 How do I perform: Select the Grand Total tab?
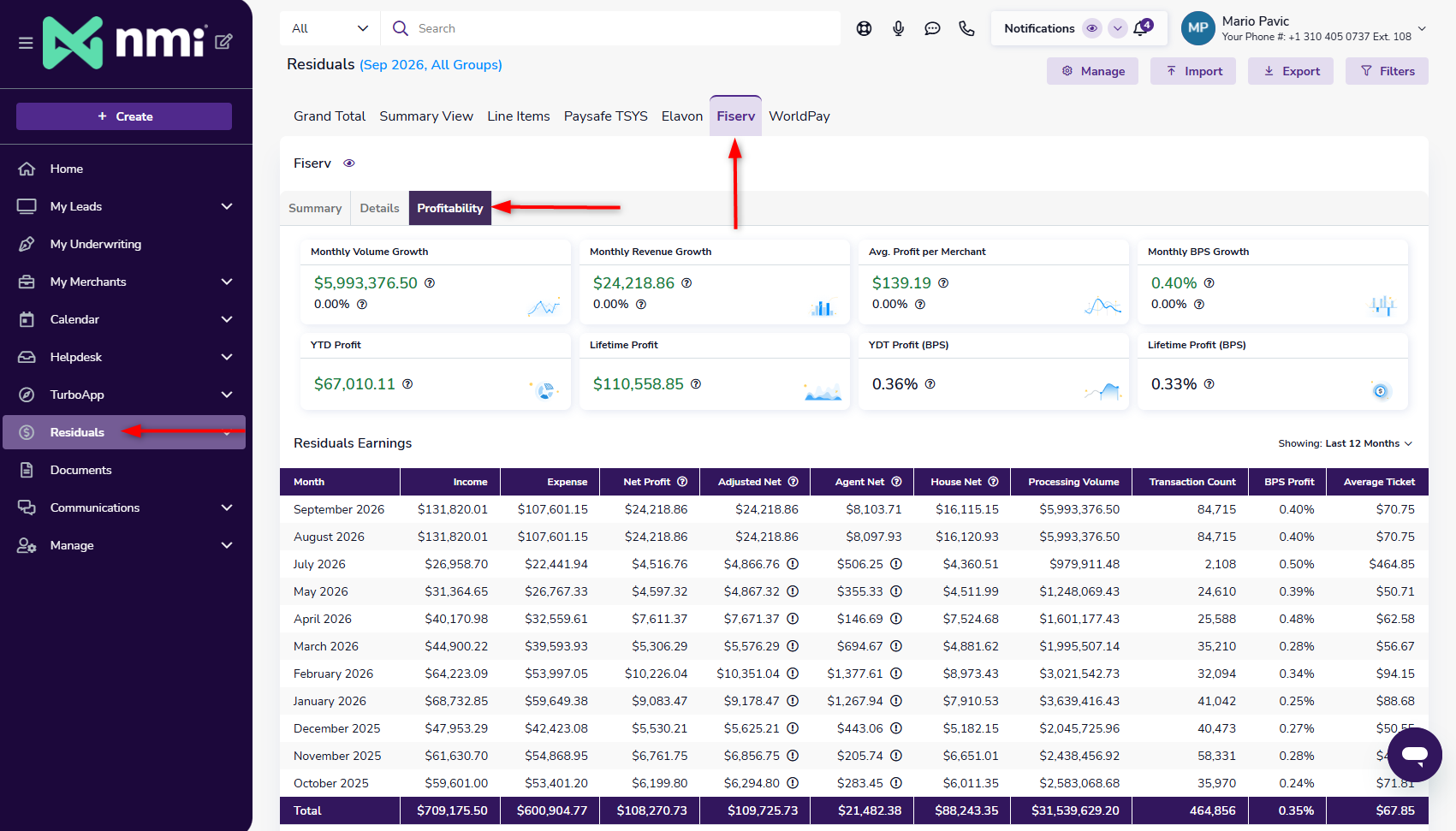[330, 116]
